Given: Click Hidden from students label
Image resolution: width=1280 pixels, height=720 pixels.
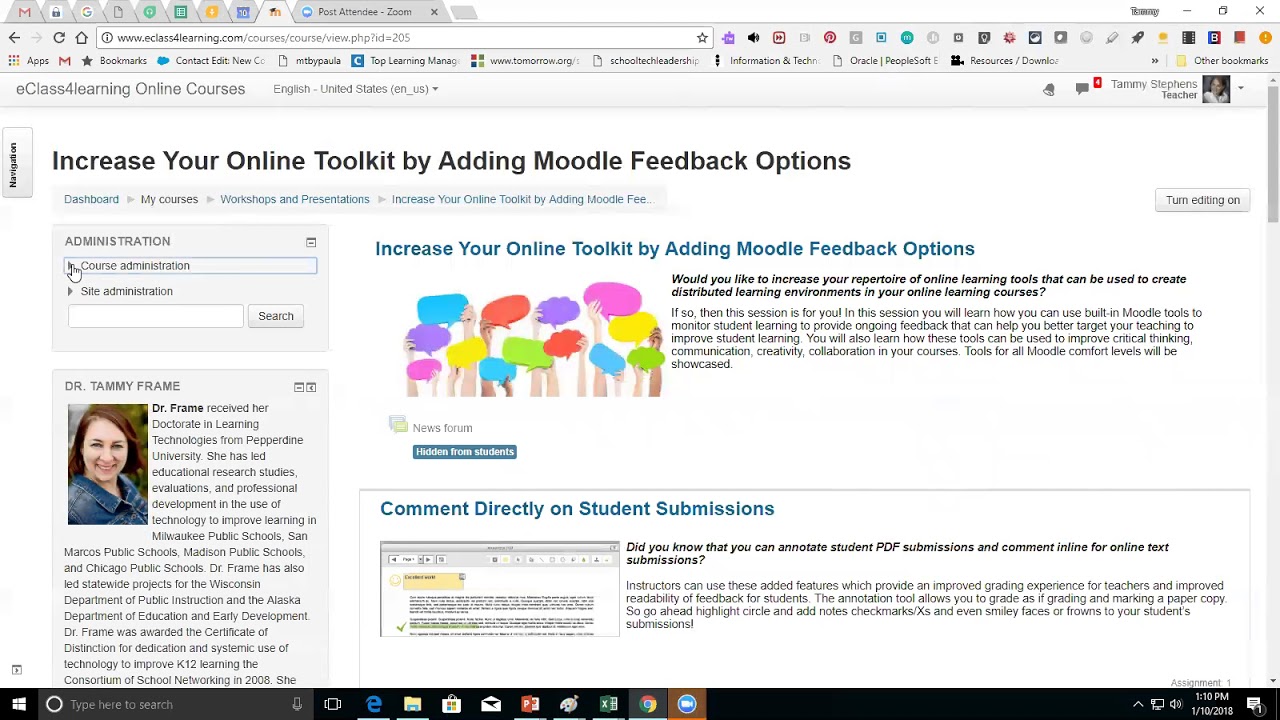Looking at the screenshot, I should (x=465, y=452).
